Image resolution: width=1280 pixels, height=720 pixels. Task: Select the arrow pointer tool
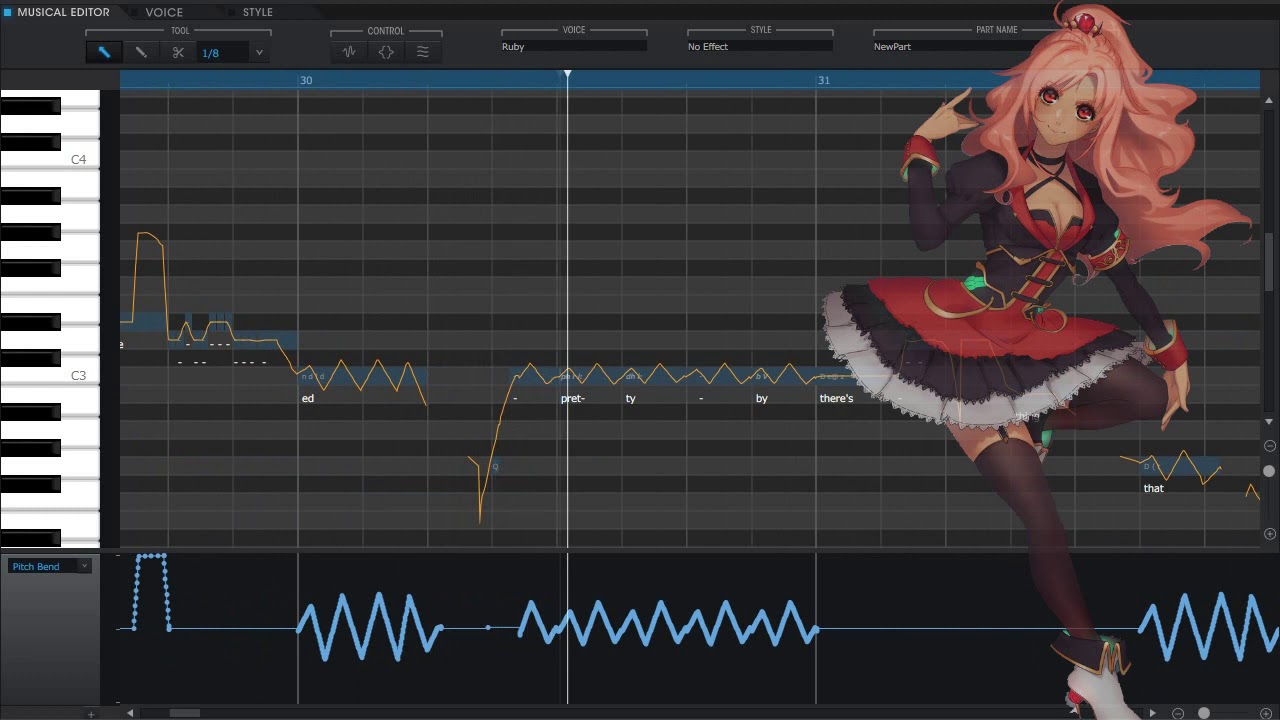pos(104,52)
